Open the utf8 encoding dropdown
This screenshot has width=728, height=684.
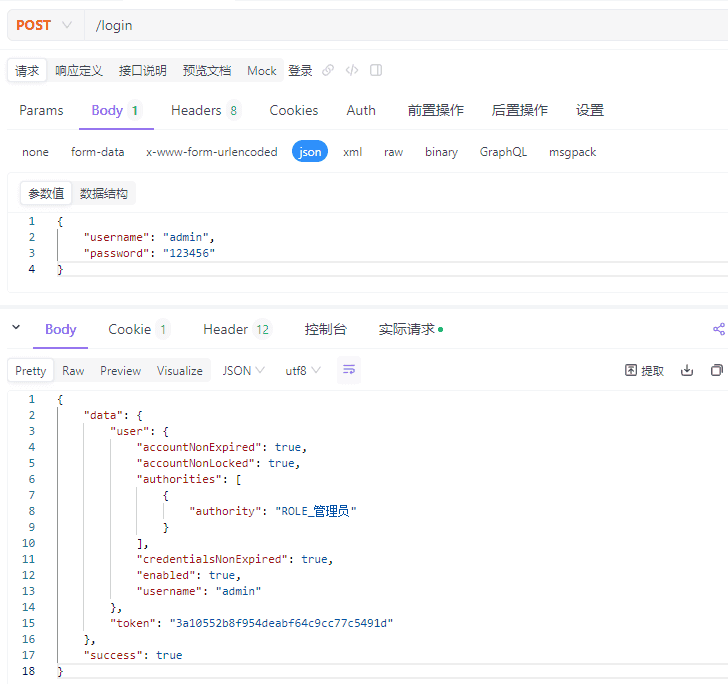coord(303,371)
